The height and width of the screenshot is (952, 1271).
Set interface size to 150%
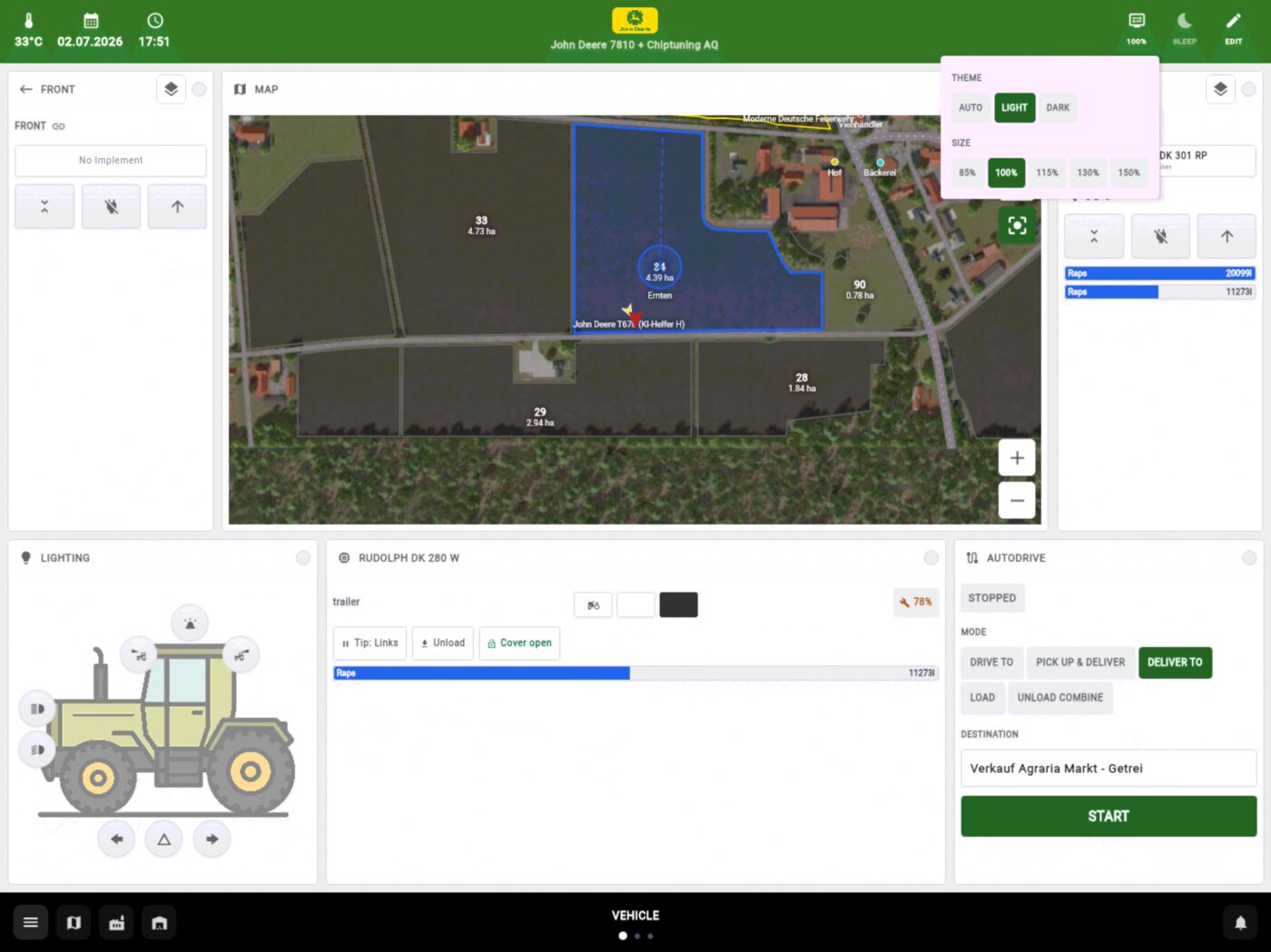pyautogui.click(x=1128, y=172)
